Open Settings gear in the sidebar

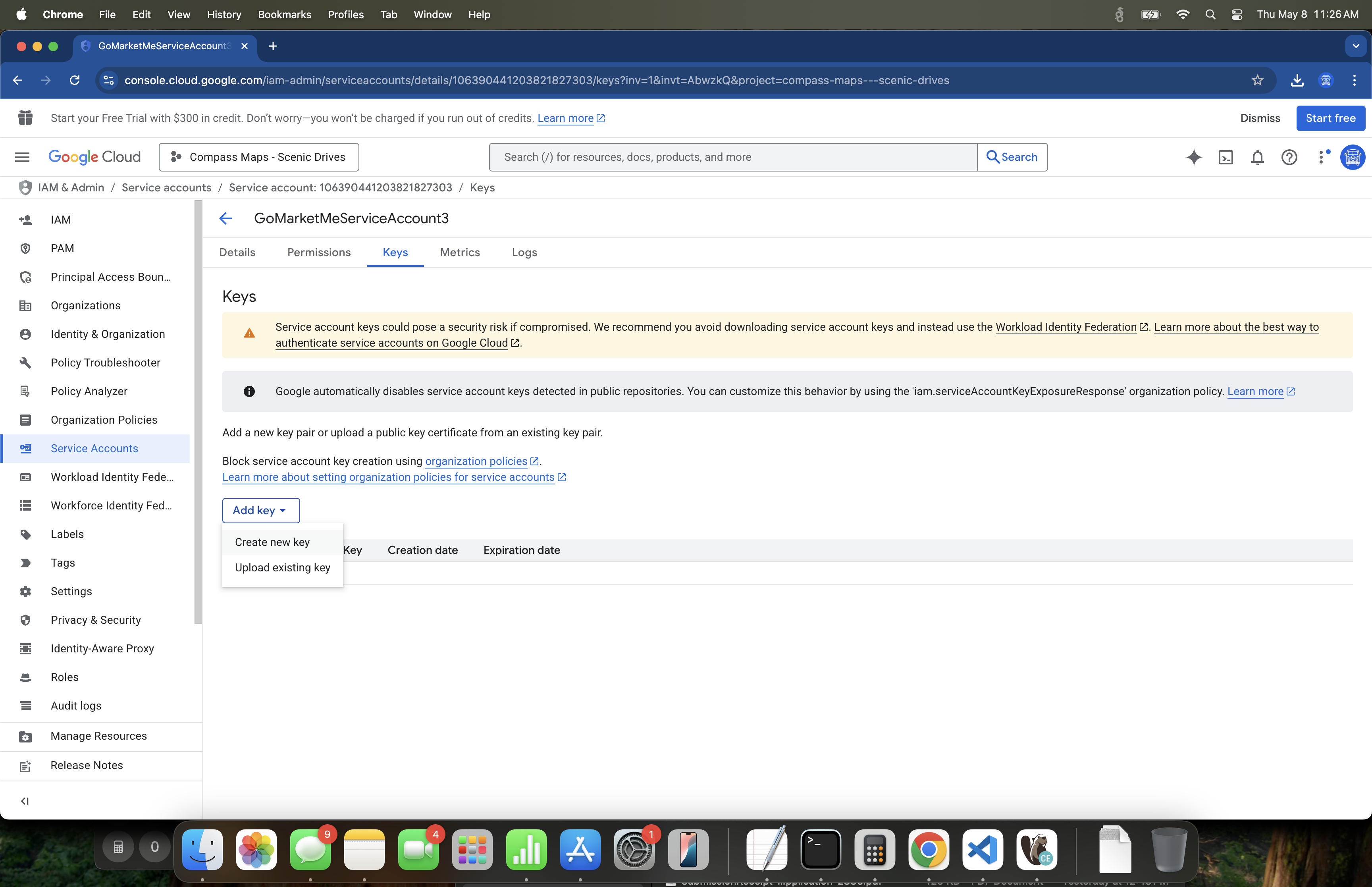point(95,592)
